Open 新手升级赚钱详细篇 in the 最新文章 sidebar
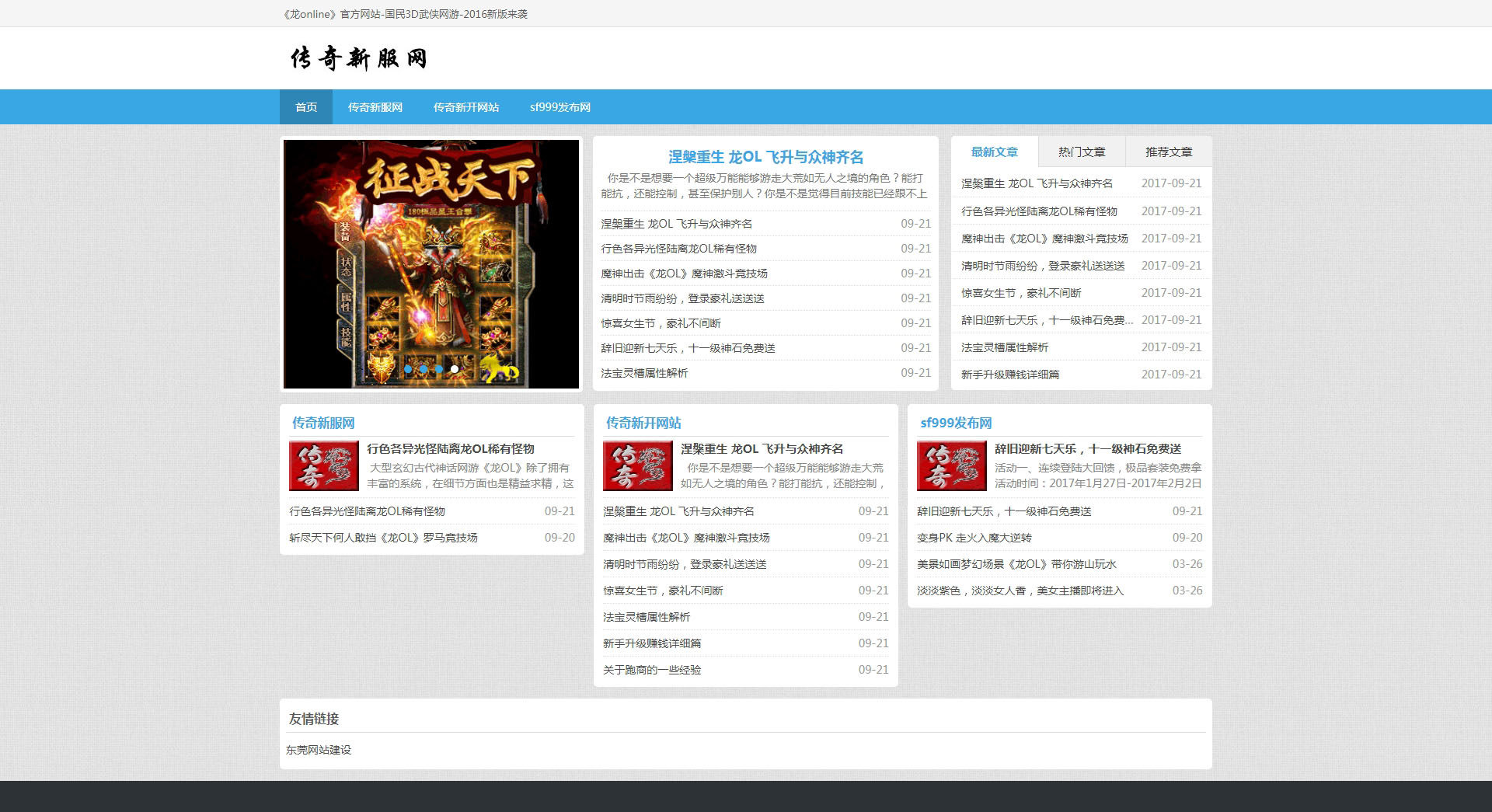Image resolution: width=1492 pixels, height=812 pixels. pos(1010,375)
